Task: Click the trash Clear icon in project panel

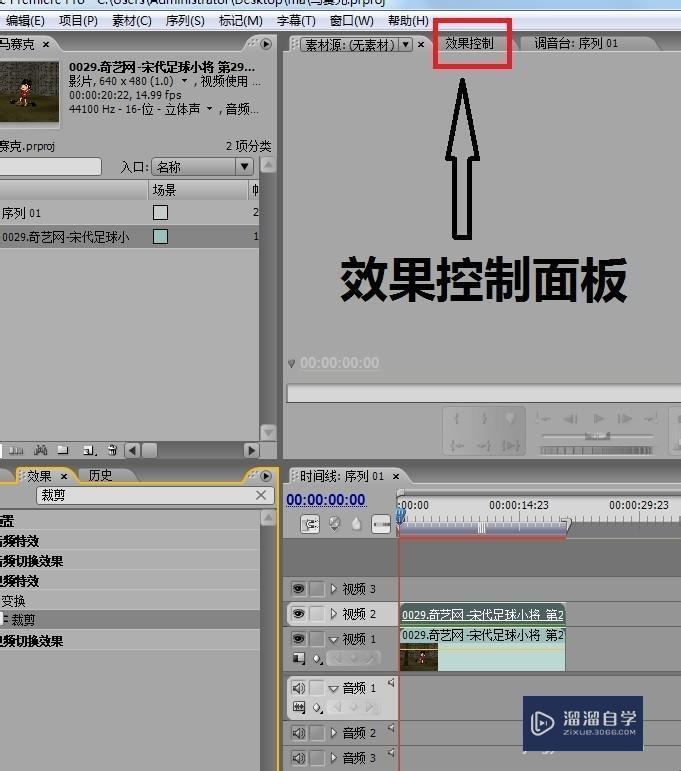Action: tap(113, 450)
